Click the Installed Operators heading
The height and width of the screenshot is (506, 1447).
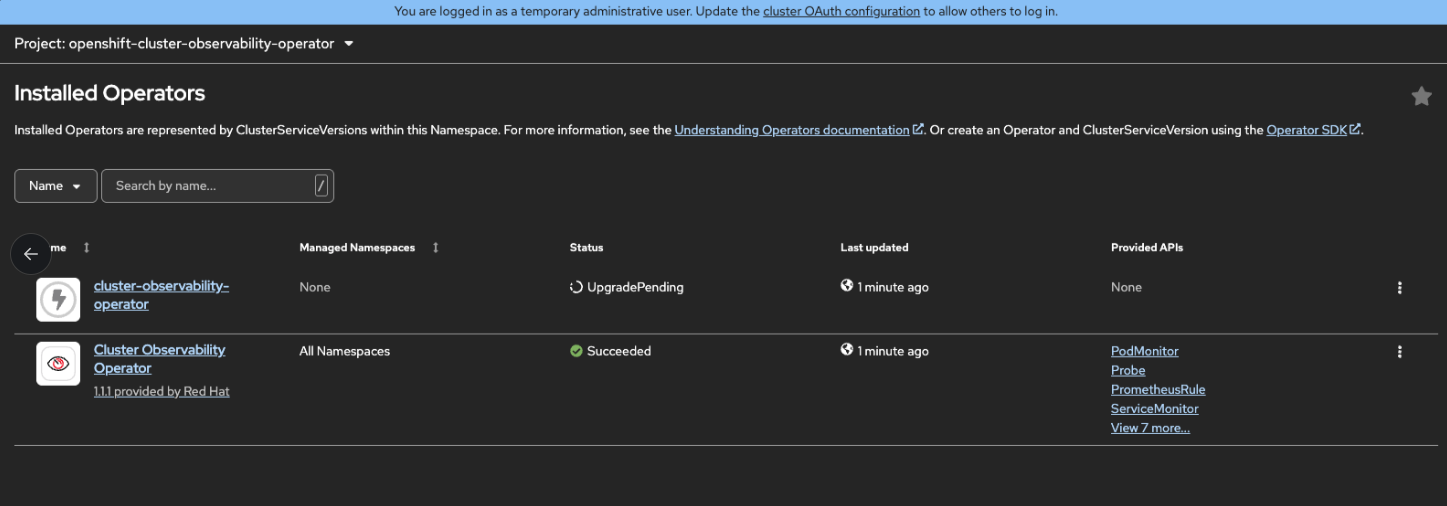pyautogui.click(x=109, y=93)
